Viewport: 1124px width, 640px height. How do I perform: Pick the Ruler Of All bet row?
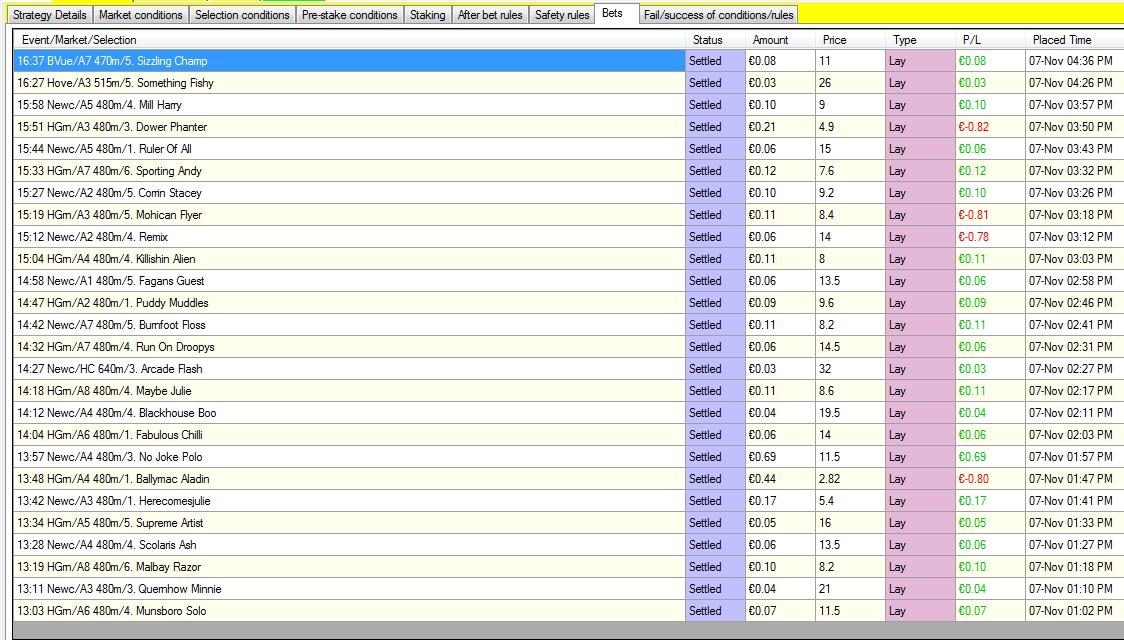(569, 149)
